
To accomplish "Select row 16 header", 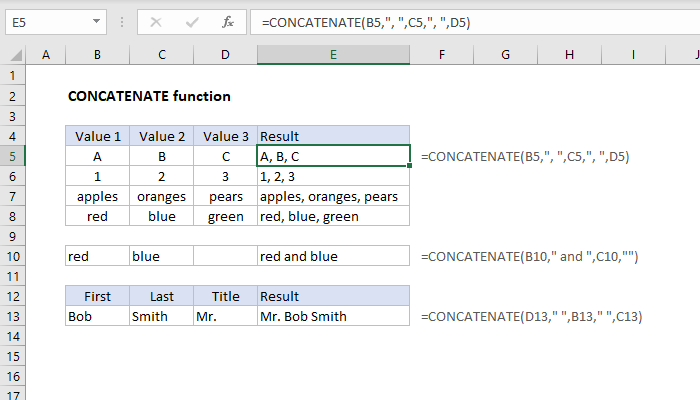I will point(12,376).
